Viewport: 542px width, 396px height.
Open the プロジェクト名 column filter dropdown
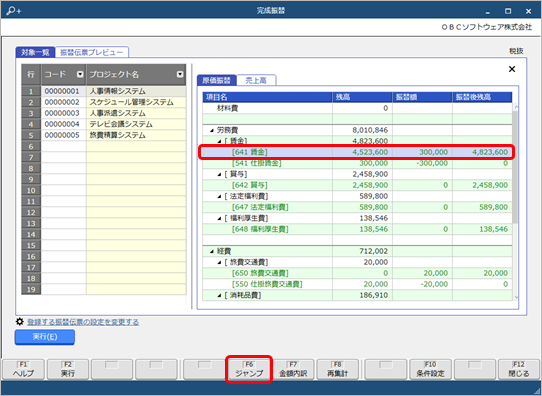(x=180, y=74)
